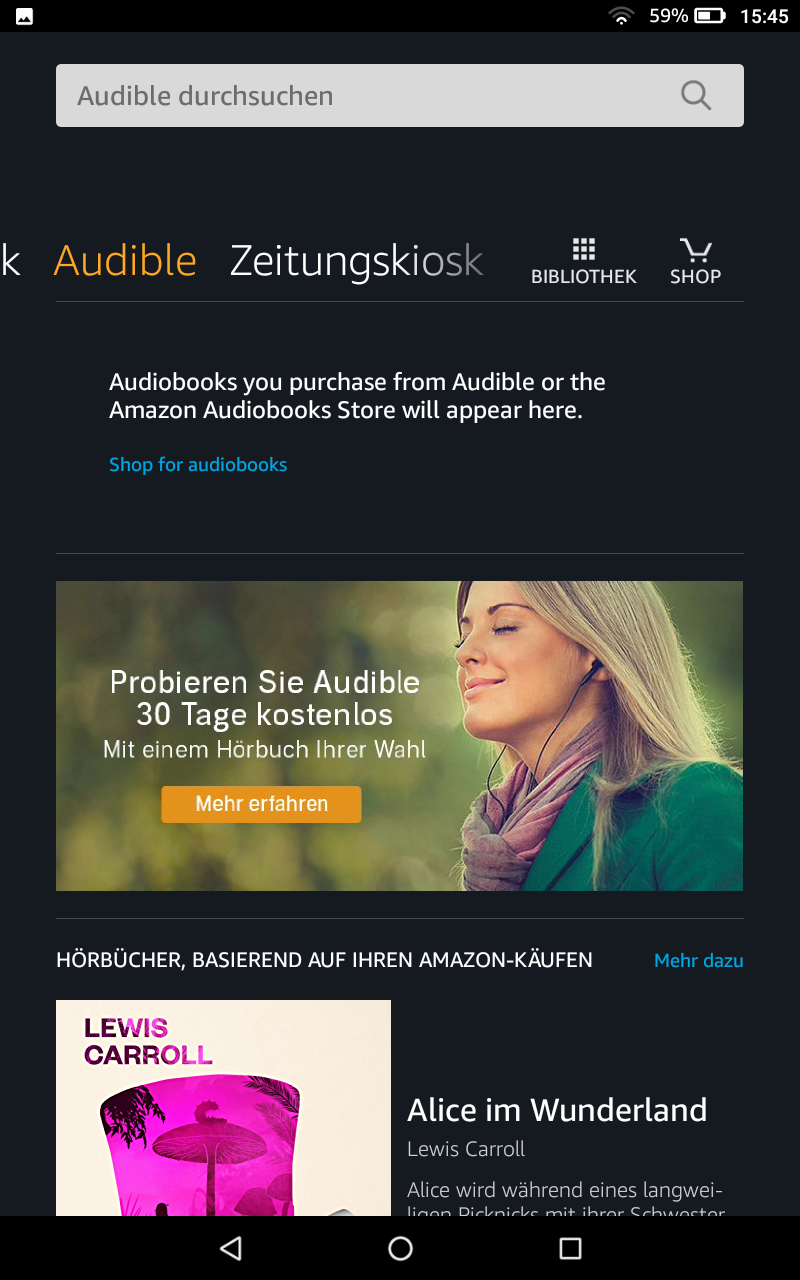This screenshot has width=800, height=1280.
Task: Tap the Android back triangle button
Action: pyautogui.click(x=231, y=1248)
